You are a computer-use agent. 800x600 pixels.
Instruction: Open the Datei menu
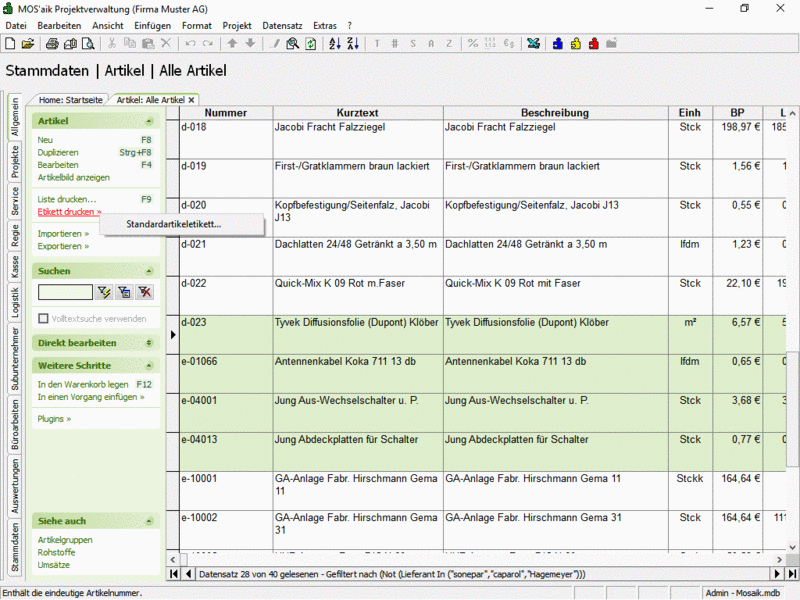click(16, 26)
